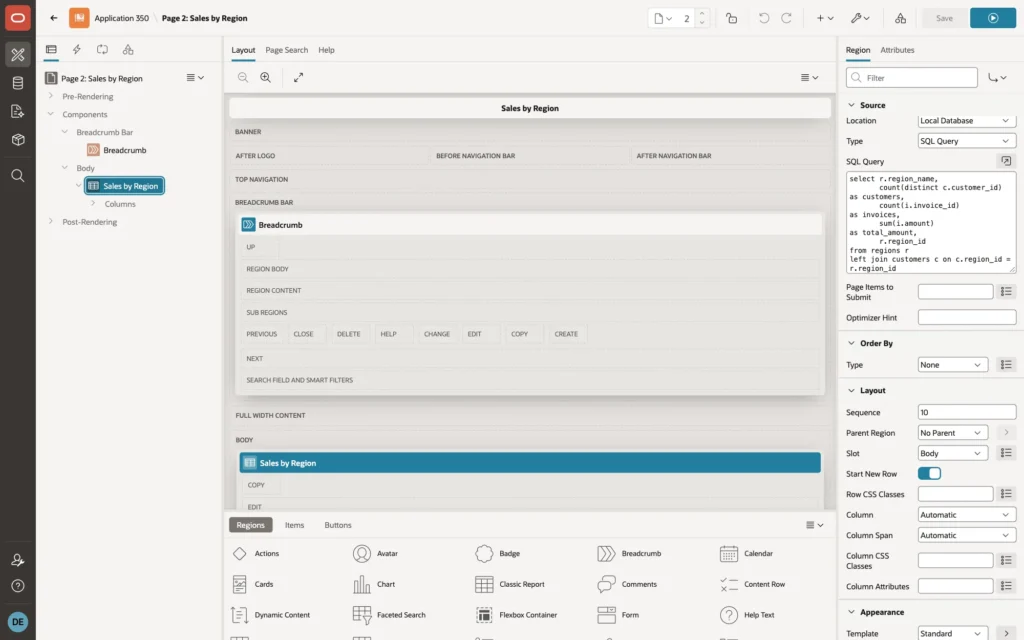1024x640 pixels.
Task: Pick the Chart region in gallery
Action: point(374,584)
